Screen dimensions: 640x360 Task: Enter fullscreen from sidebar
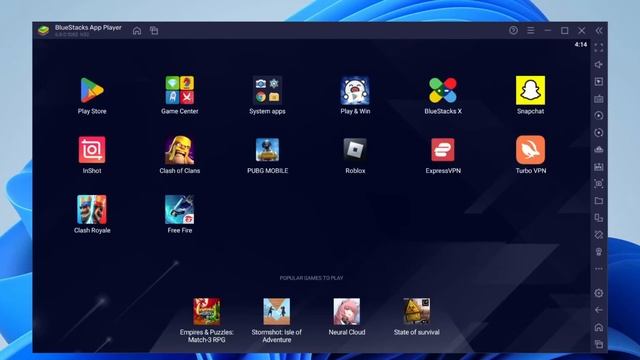pyautogui.click(x=599, y=48)
